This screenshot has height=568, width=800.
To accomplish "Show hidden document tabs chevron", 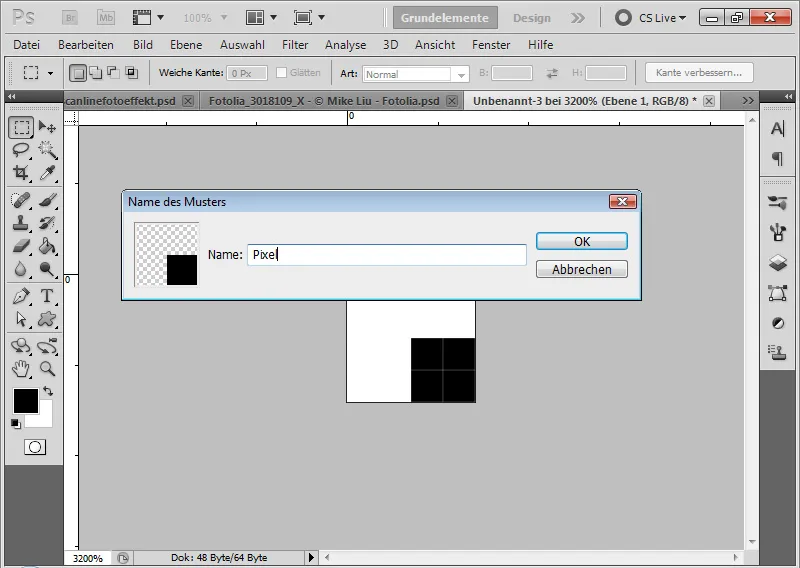I will 747,101.
